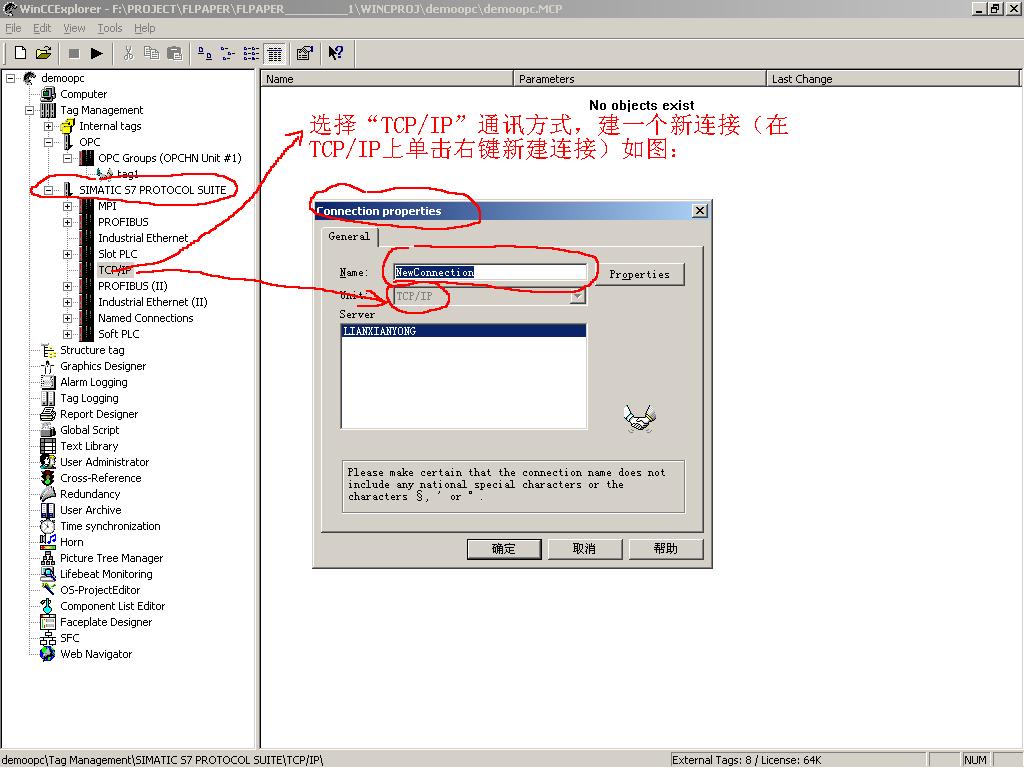Open the Tools menu
This screenshot has height=768, width=1024.
coord(110,28)
